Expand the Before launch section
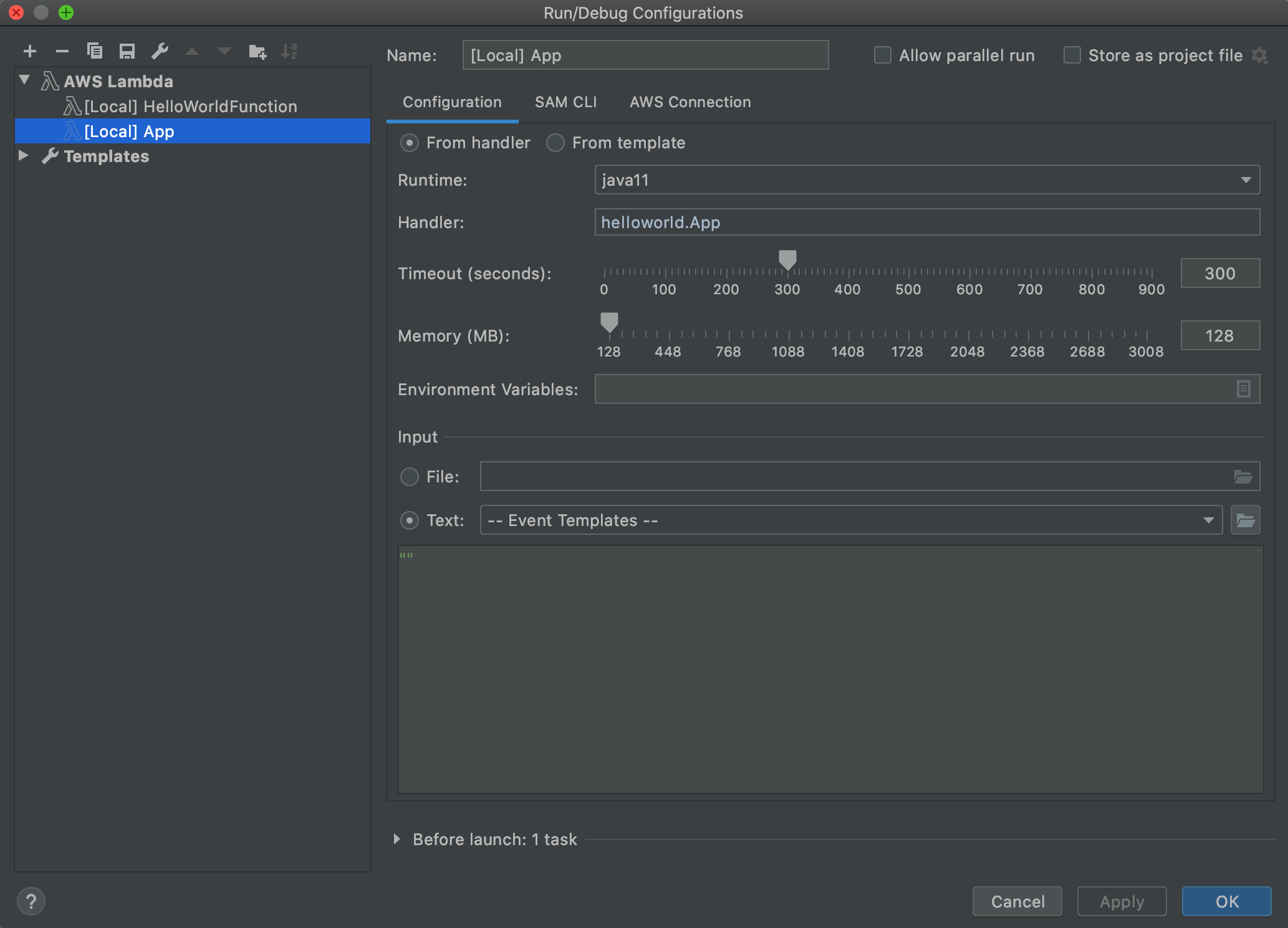The height and width of the screenshot is (928, 1288). pyautogui.click(x=397, y=839)
